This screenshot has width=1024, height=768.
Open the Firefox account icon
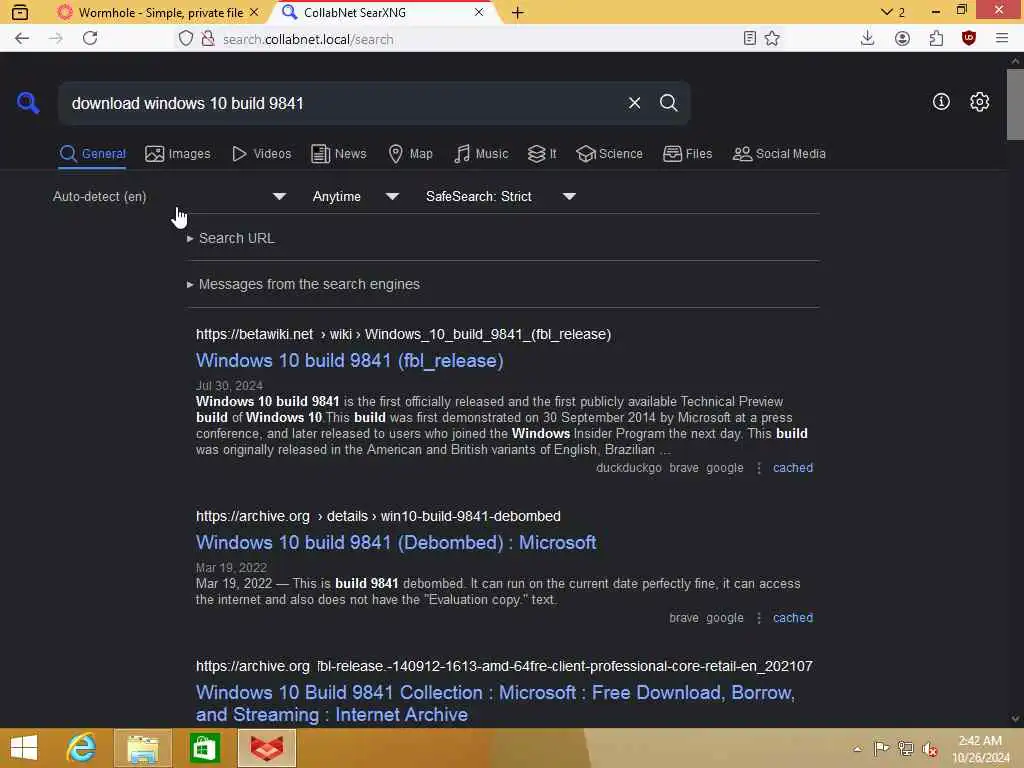[x=902, y=39]
